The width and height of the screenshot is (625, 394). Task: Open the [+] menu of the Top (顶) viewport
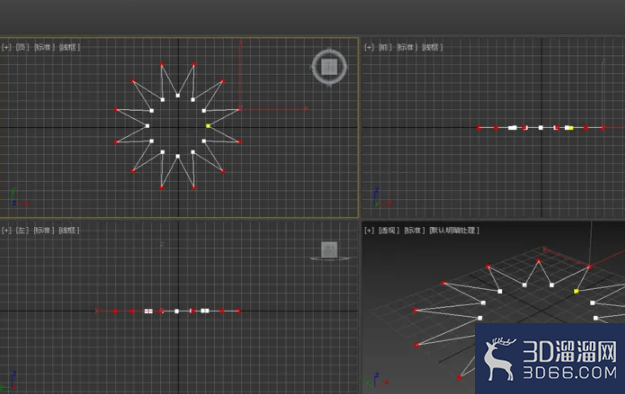pyautogui.click(x=6, y=47)
